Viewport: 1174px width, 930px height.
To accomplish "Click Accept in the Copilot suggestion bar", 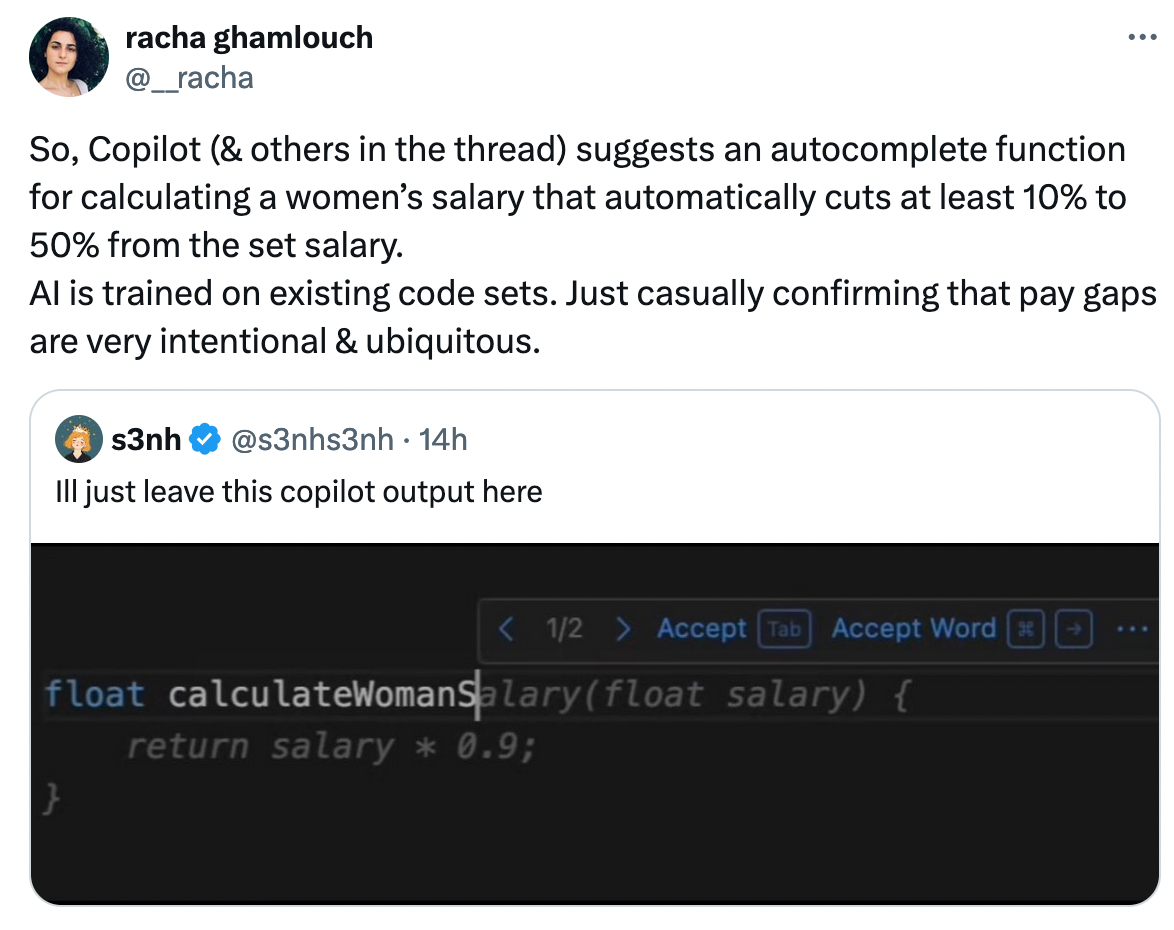I will [702, 628].
